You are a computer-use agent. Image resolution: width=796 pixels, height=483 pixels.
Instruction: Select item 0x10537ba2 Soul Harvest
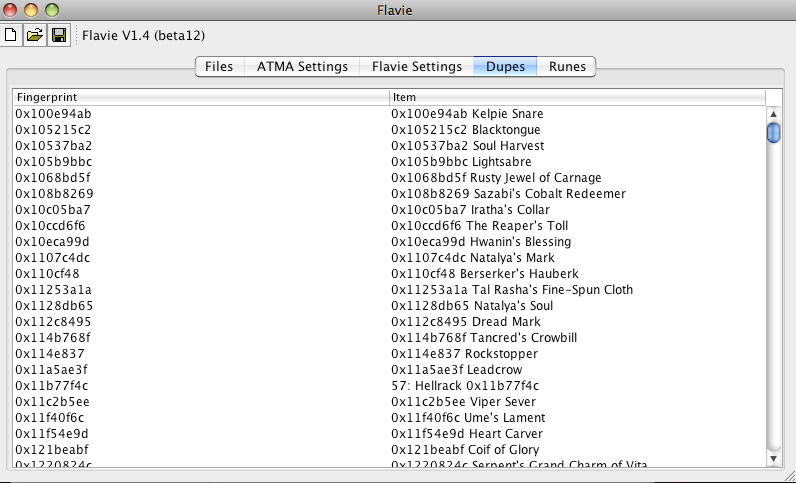point(468,146)
